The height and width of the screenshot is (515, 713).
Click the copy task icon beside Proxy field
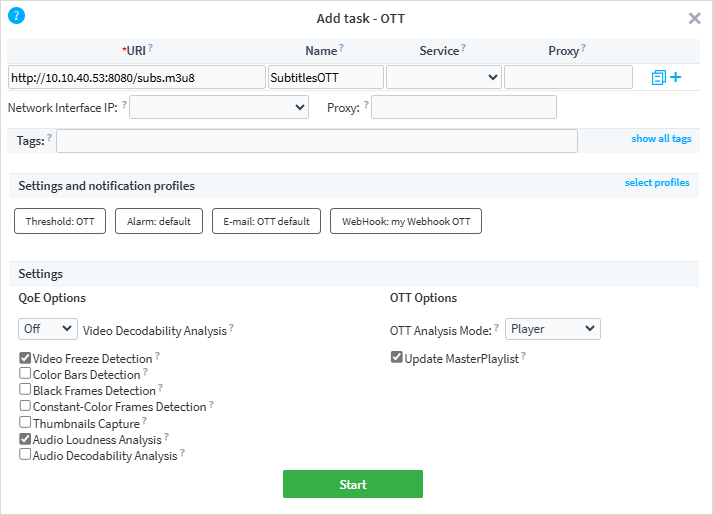pyautogui.click(x=658, y=78)
